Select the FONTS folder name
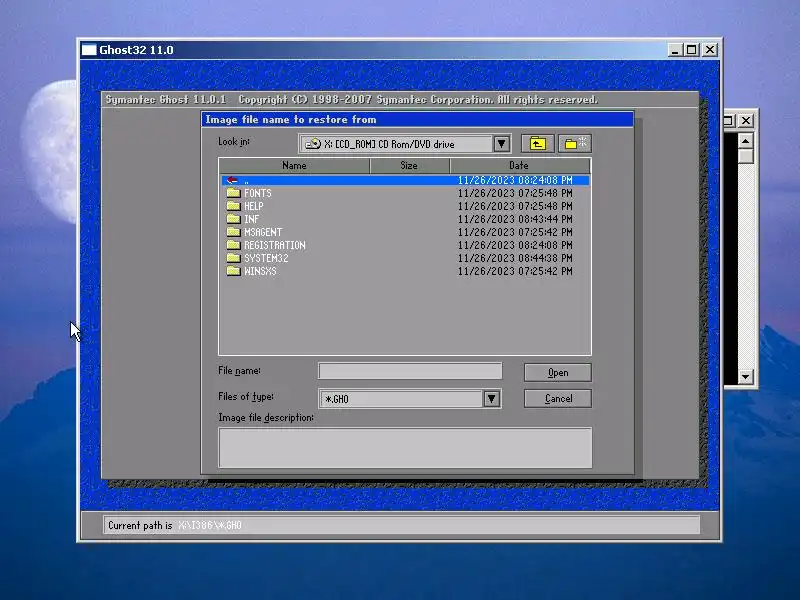Screen dimensions: 800x600 click(x=258, y=193)
